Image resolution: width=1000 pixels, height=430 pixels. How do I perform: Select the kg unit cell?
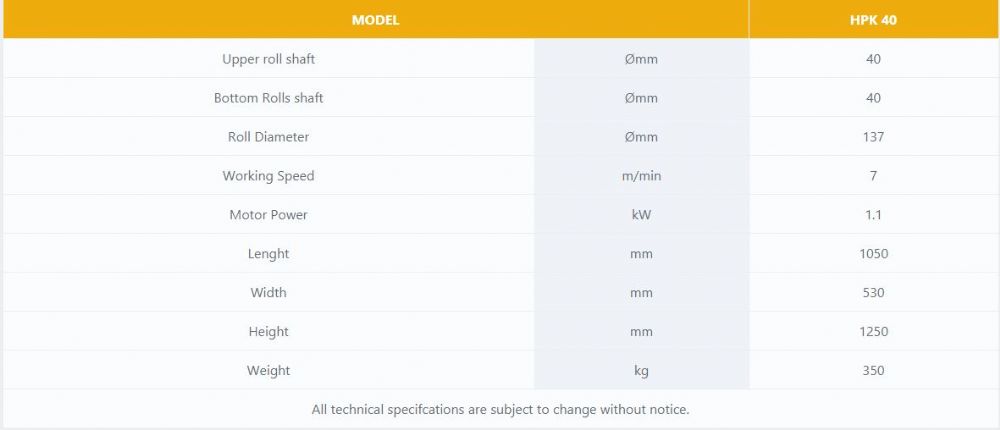(x=641, y=370)
